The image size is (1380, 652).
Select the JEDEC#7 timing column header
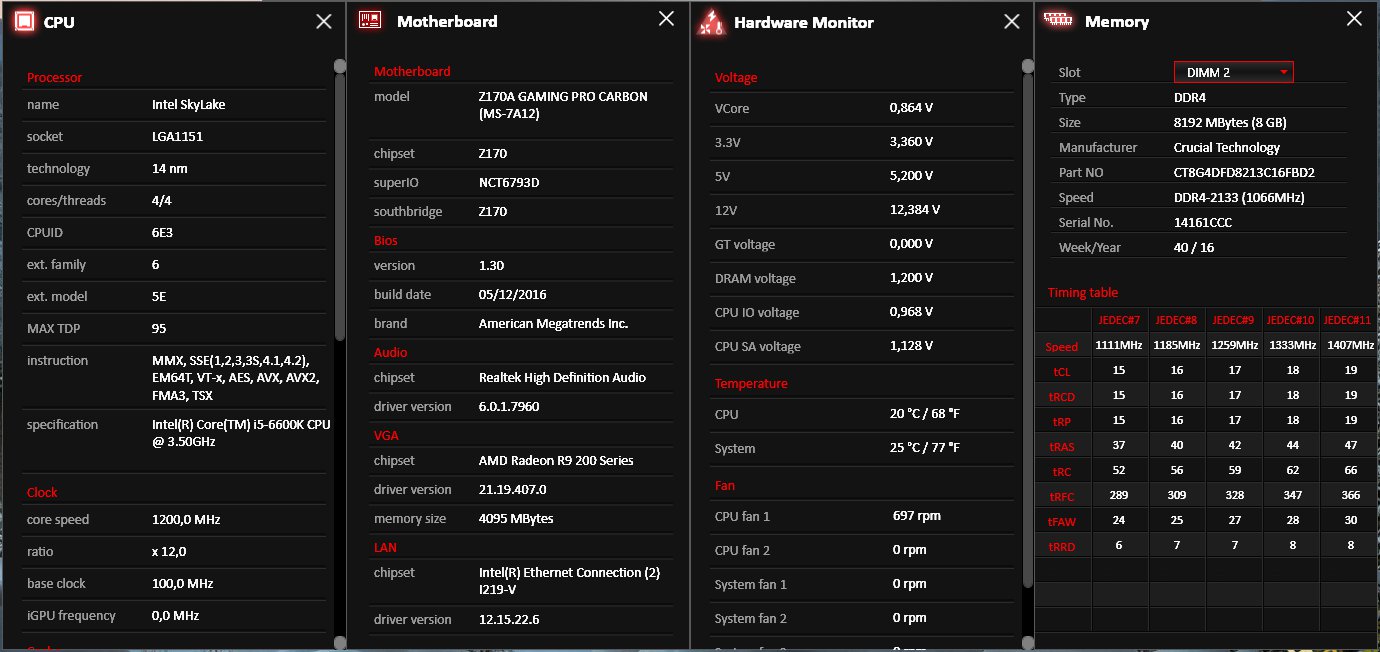point(1119,320)
